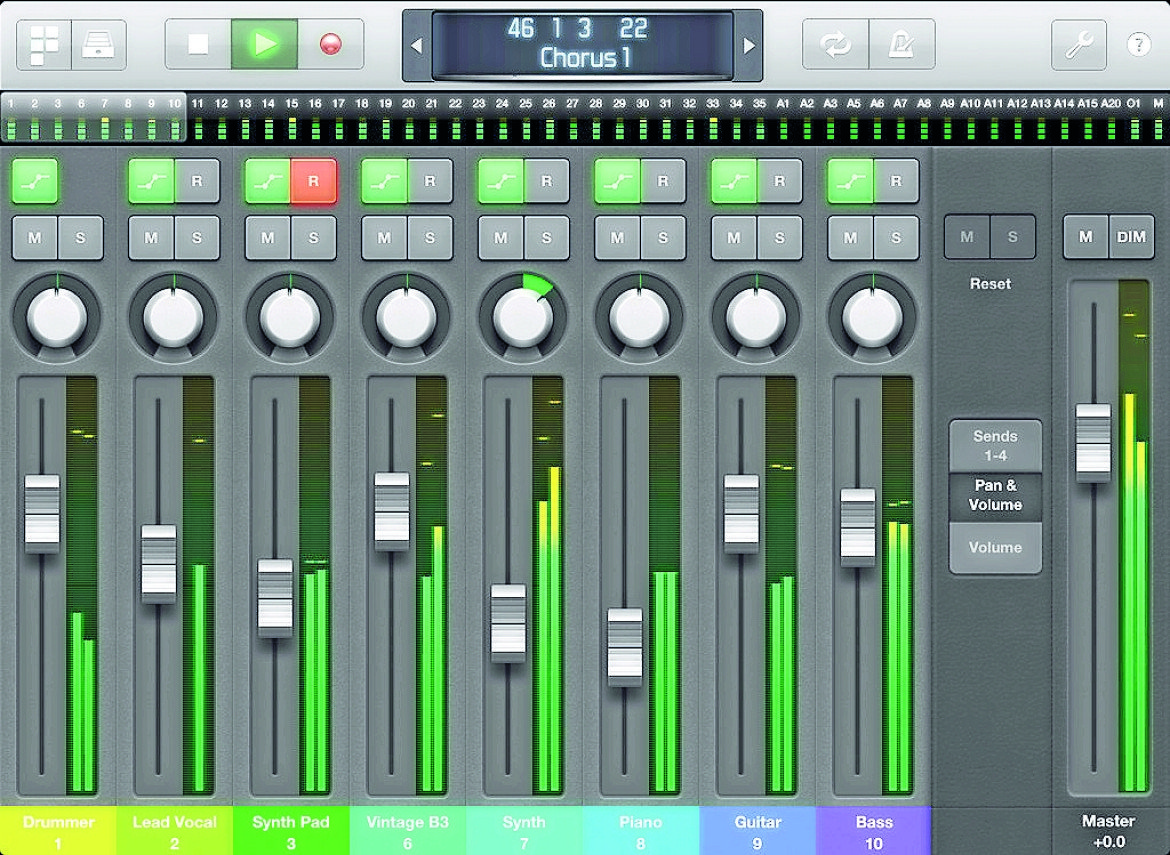Toggle automation on the Lead Vocal channel
Screen dimensions: 1170x855
(151, 181)
